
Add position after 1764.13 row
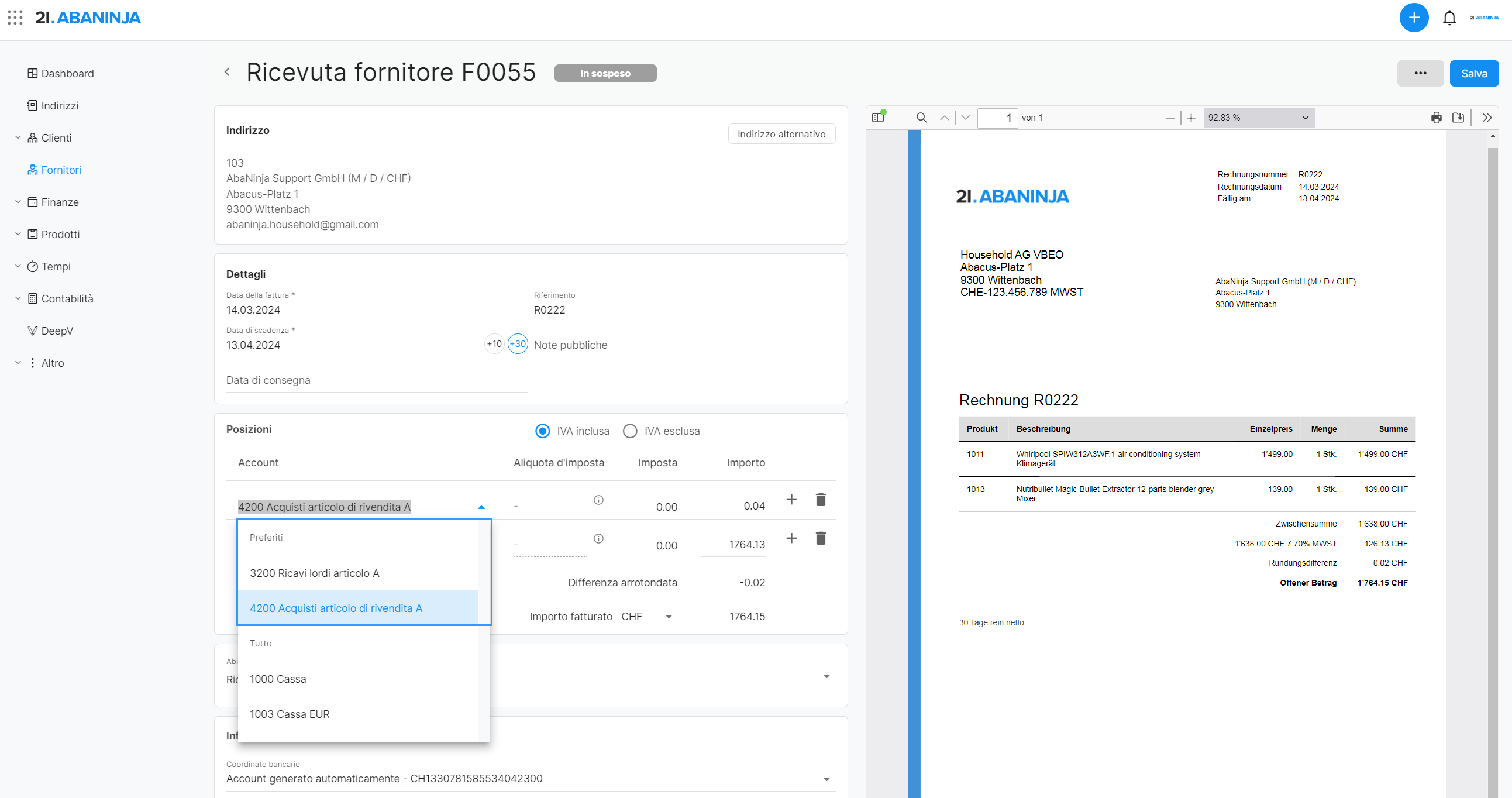(791, 538)
